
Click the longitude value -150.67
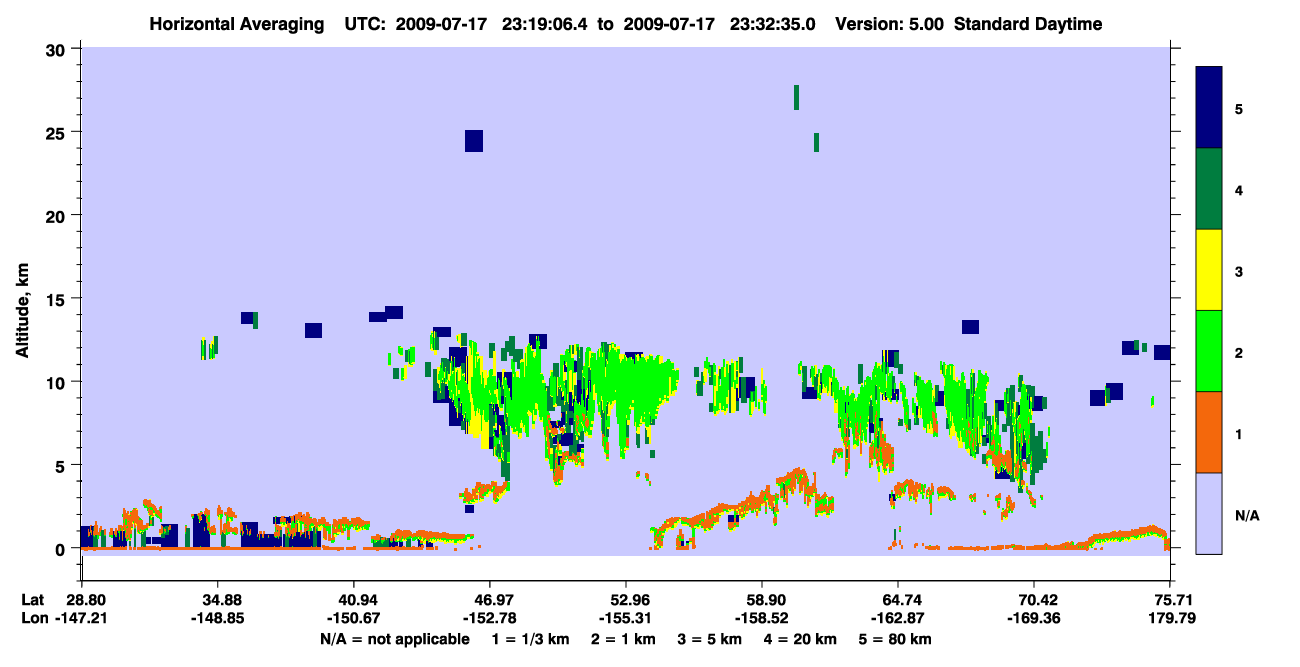(x=353, y=618)
